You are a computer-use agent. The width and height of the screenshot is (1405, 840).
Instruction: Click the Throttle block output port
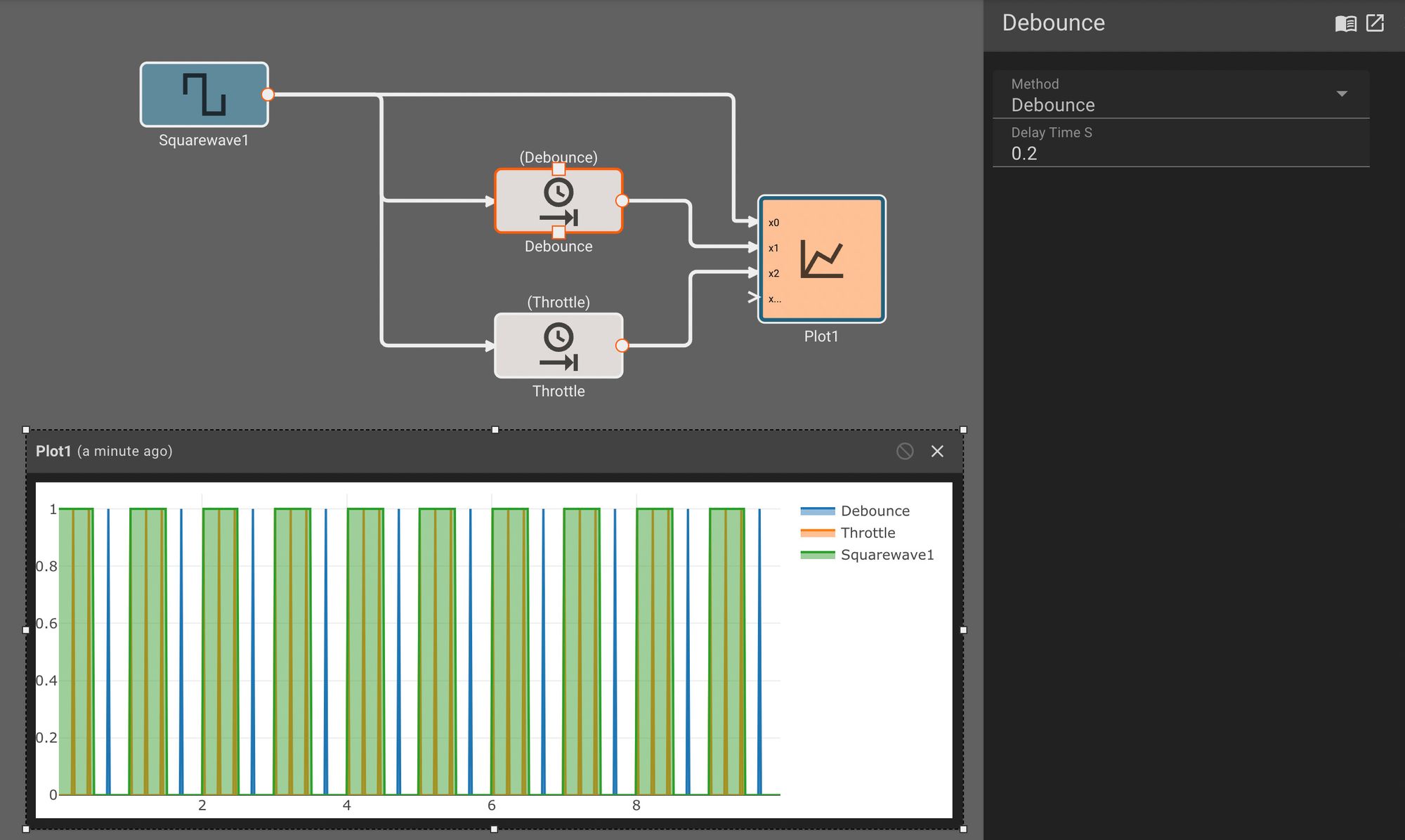pyautogui.click(x=622, y=346)
